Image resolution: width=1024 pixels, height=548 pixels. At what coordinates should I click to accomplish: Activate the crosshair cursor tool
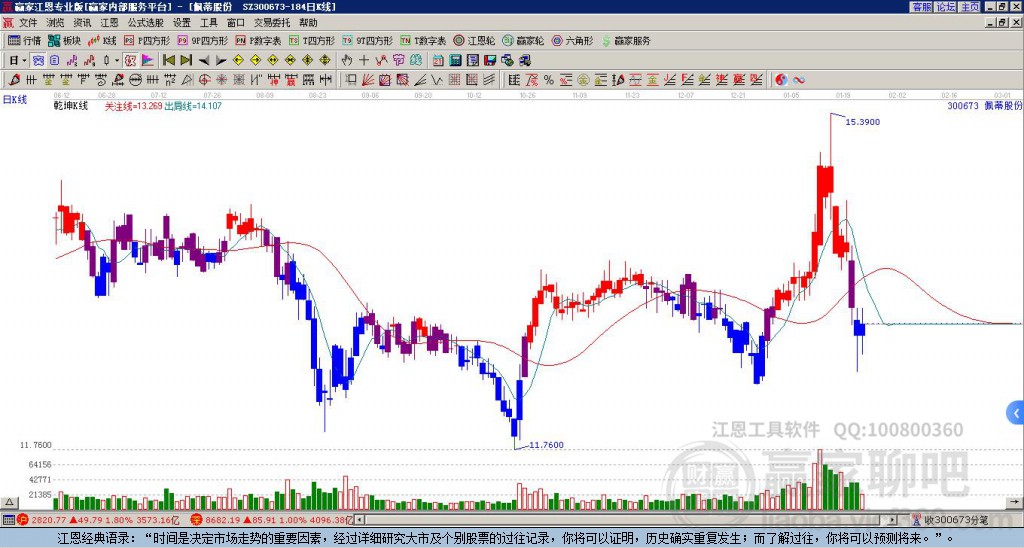(x=364, y=61)
